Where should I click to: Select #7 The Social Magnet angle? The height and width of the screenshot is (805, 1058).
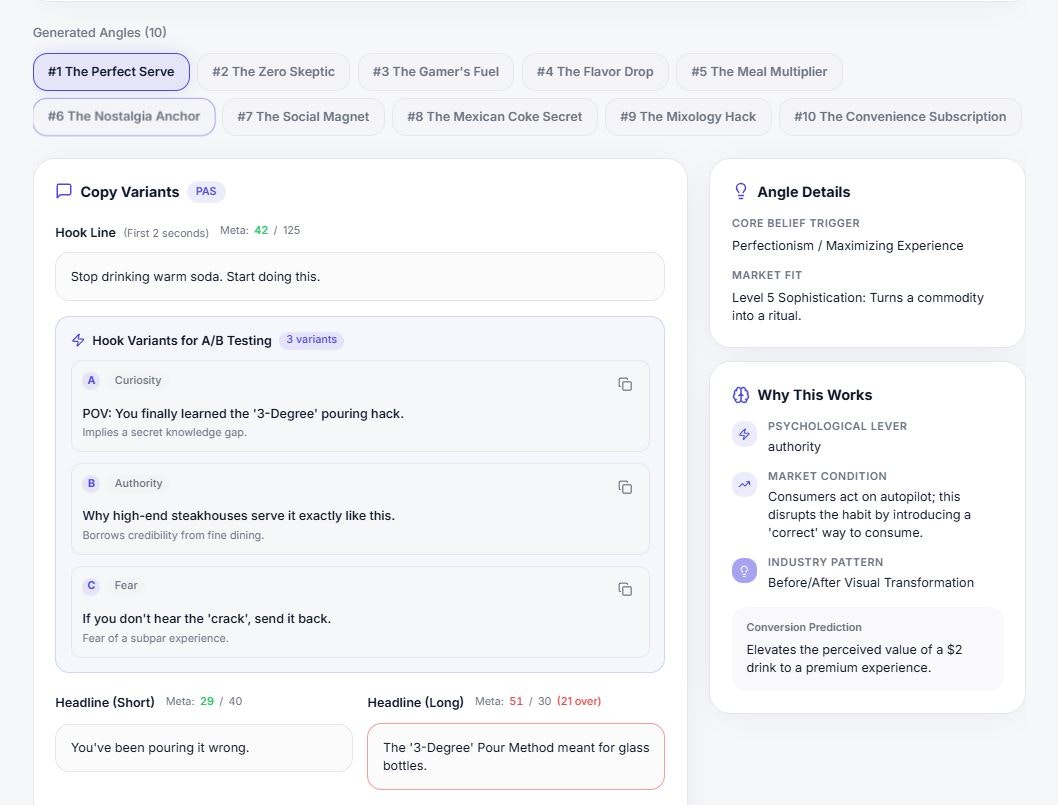click(304, 117)
